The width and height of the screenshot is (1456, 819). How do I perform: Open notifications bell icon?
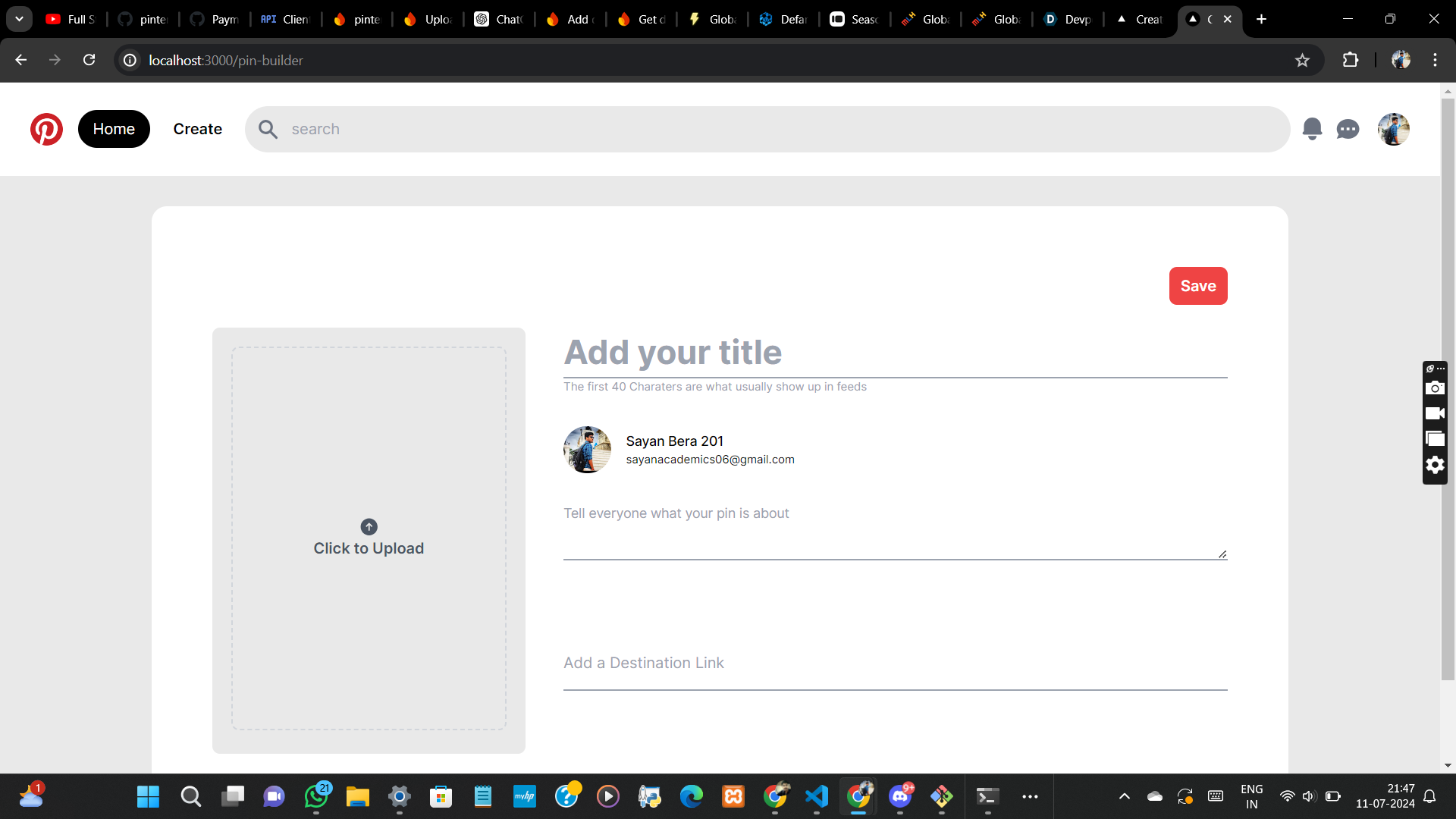(1312, 129)
